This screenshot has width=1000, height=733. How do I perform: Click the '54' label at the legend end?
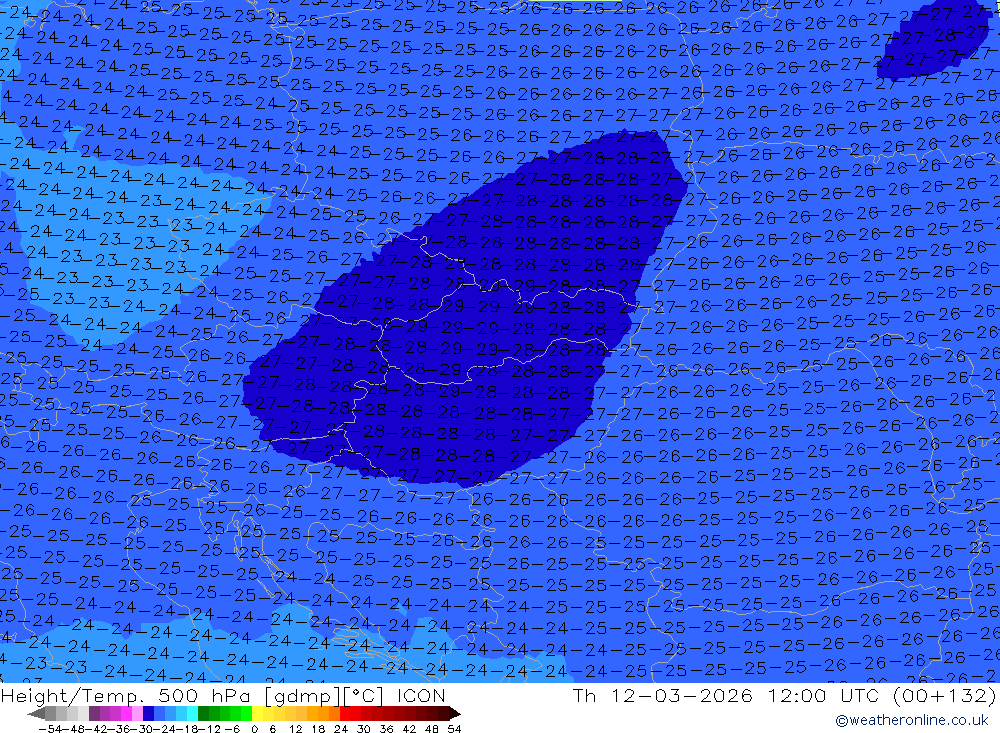(x=454, y=729)
